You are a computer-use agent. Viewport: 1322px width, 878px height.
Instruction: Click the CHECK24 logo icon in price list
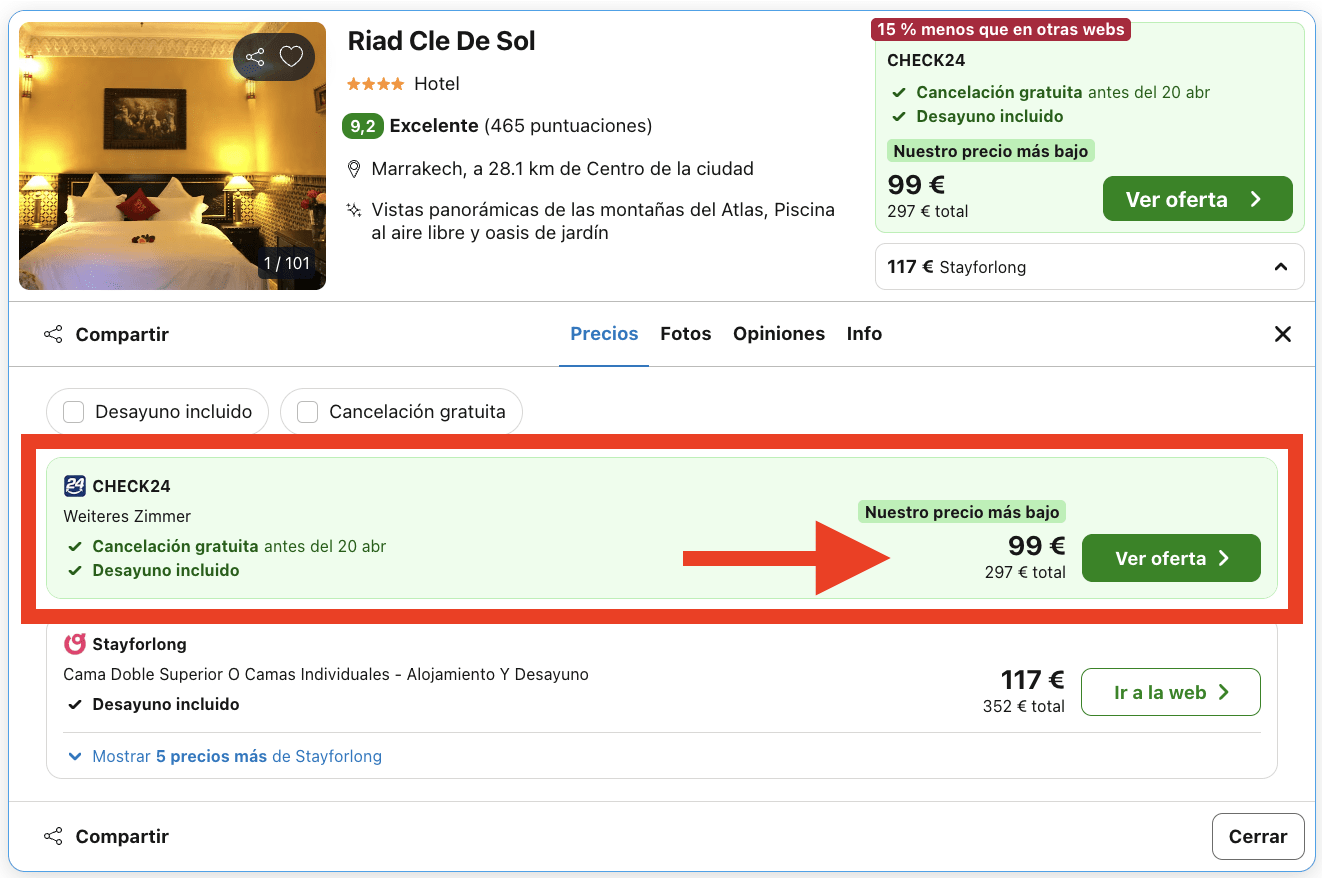(75, 486)
